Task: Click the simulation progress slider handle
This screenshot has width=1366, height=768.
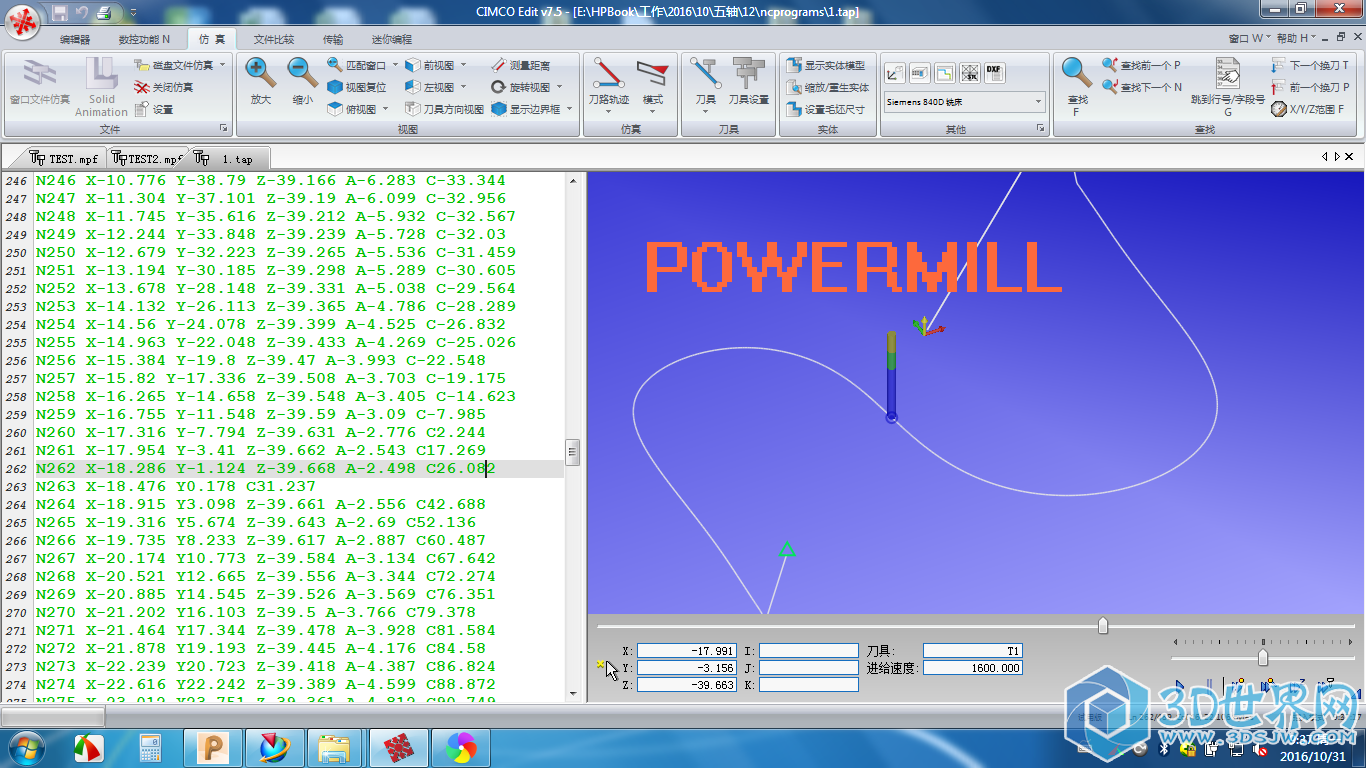Action: [1103, 626]
